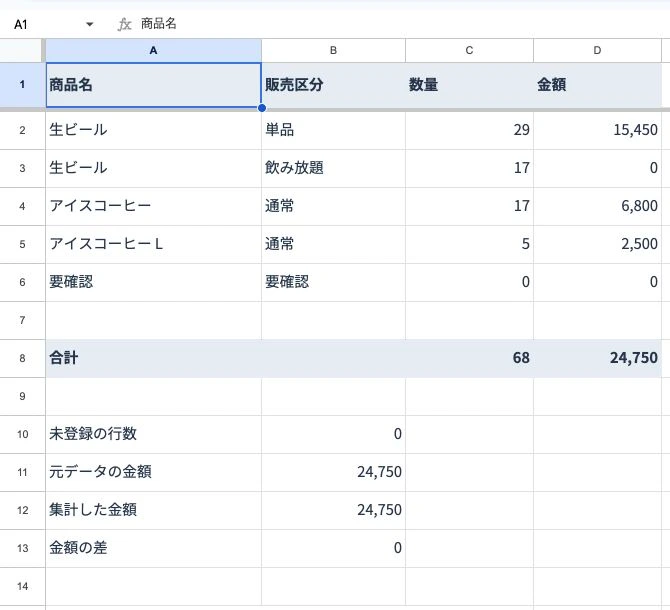Select the 24,750 value in row 12
This screenshot has width=670, height=610.
333,510
